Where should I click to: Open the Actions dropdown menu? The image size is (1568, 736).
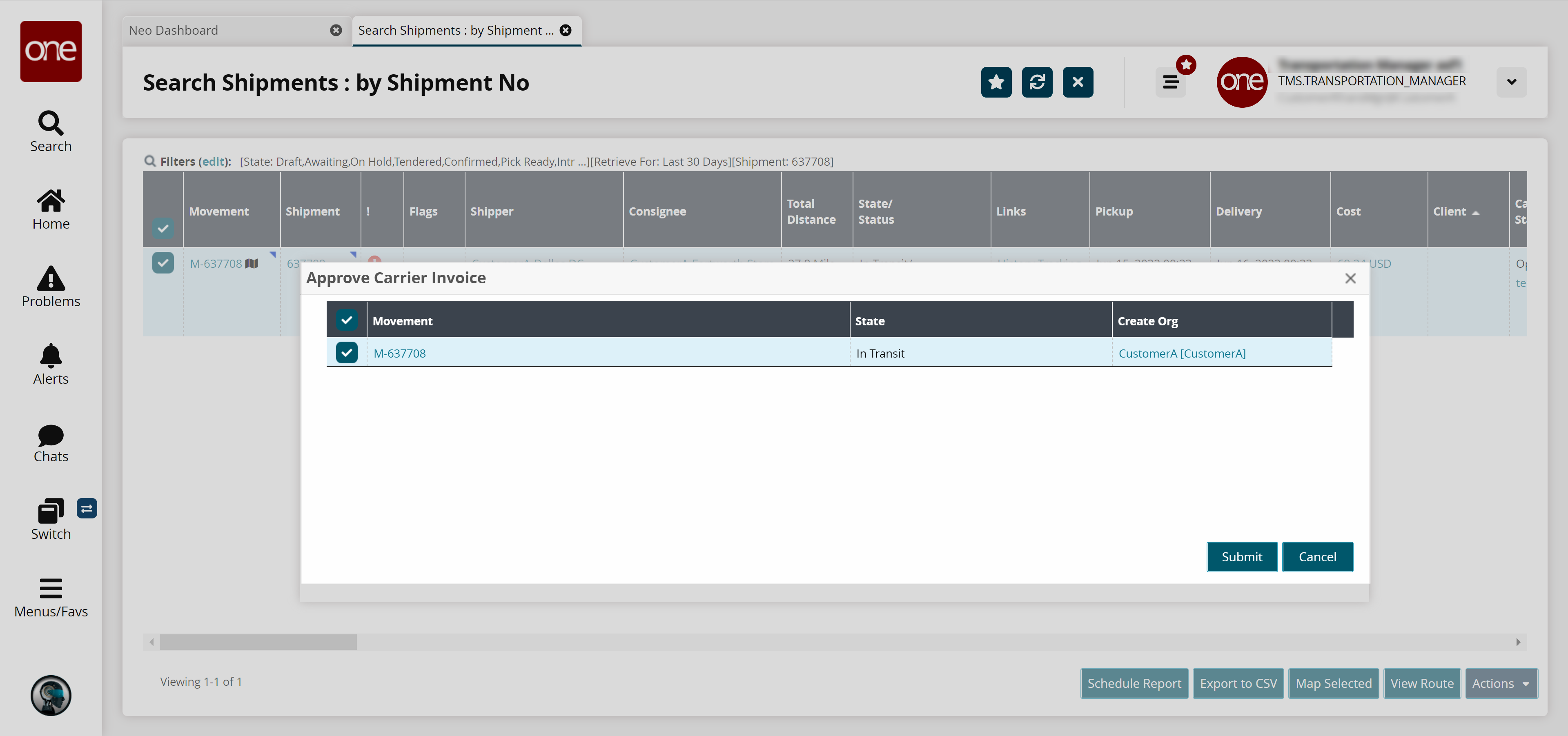tap(1501, 683)
